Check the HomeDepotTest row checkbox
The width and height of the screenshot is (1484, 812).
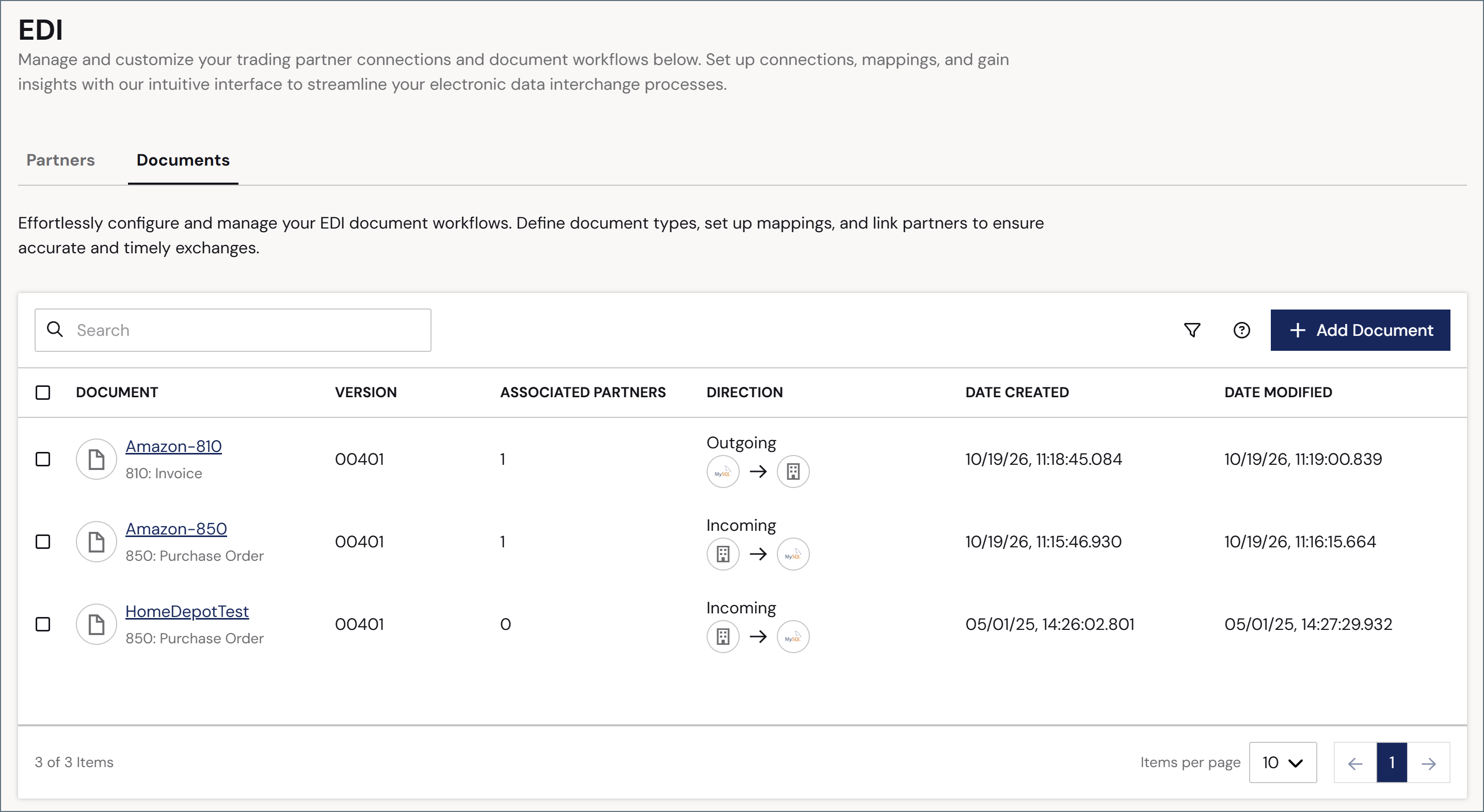(43, 624)
